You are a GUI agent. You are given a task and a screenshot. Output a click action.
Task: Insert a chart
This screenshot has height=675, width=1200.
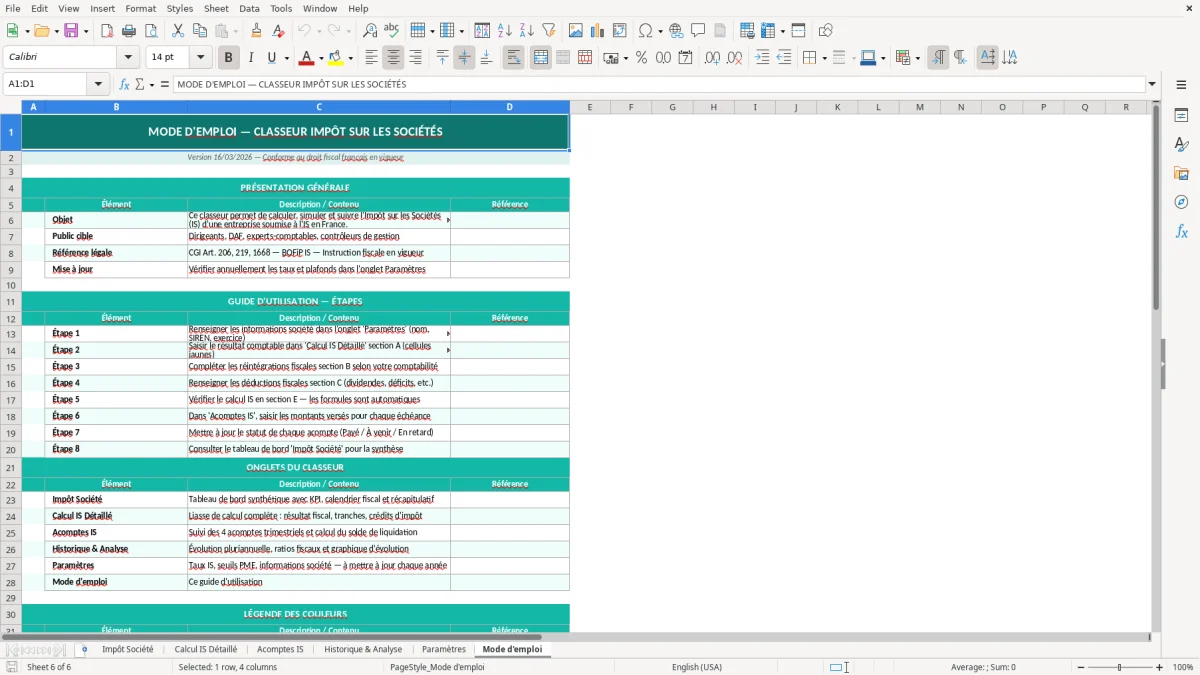(598, 31)
